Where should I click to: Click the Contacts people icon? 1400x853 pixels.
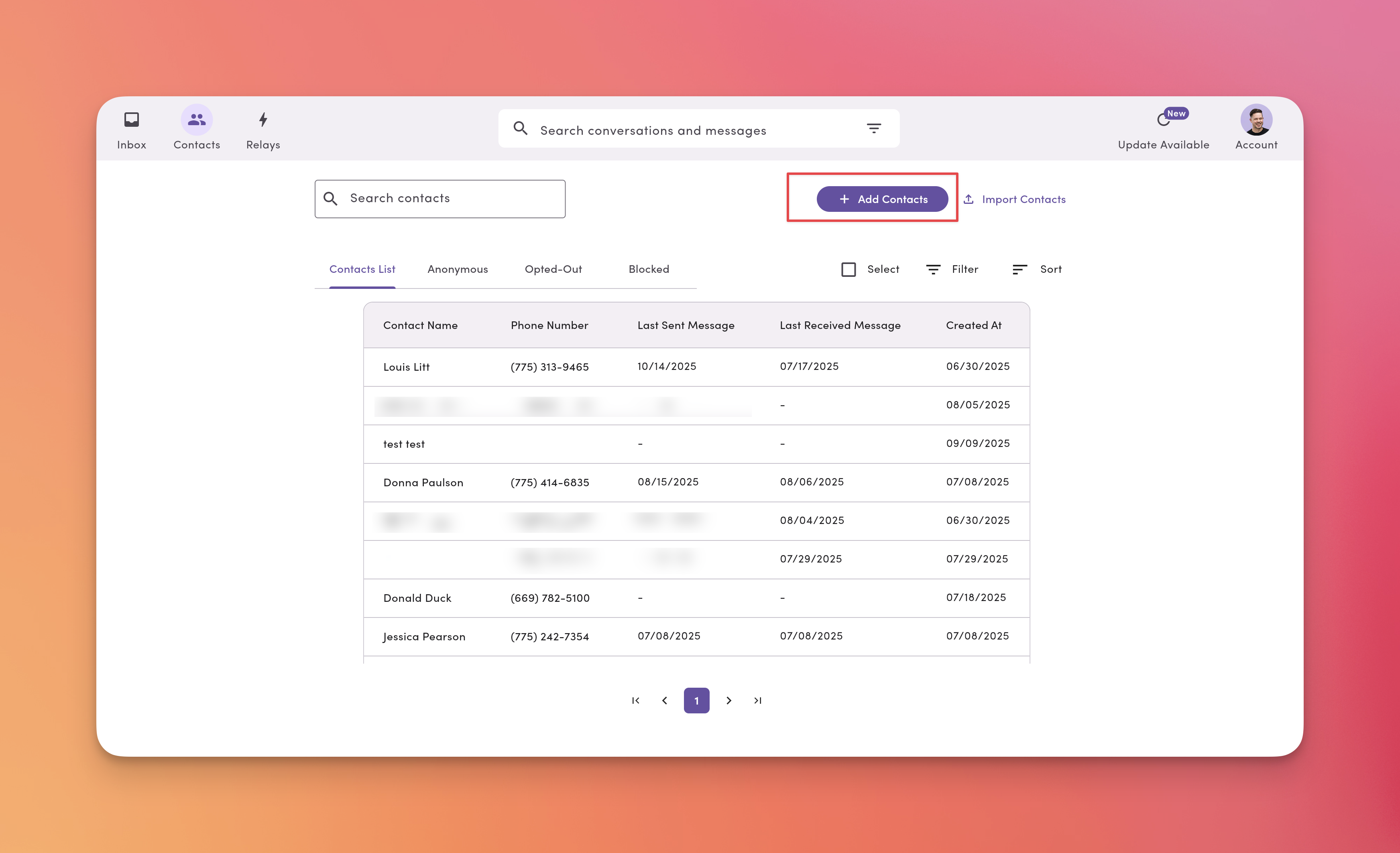coord(197,119)
